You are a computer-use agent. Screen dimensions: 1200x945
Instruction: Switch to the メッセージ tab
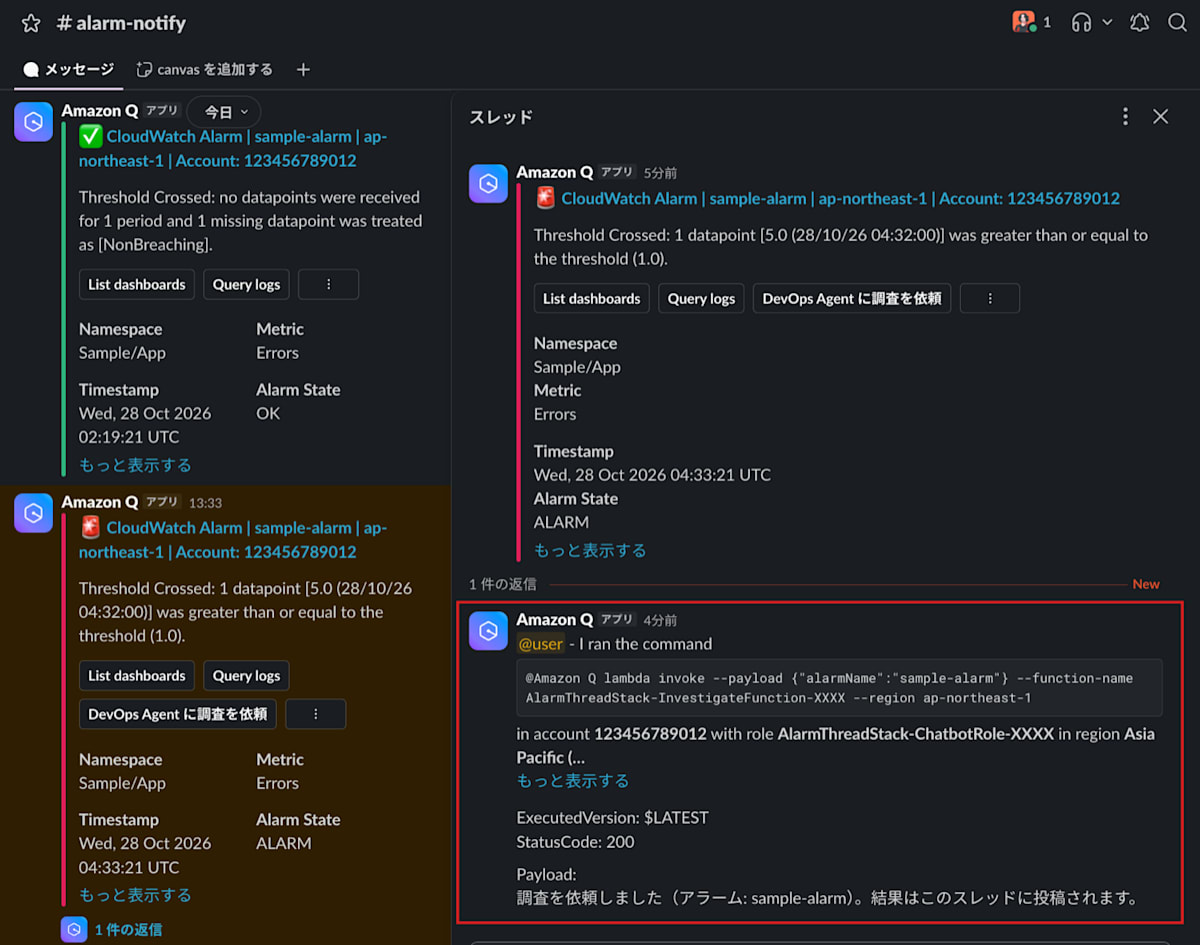point(68,69)
